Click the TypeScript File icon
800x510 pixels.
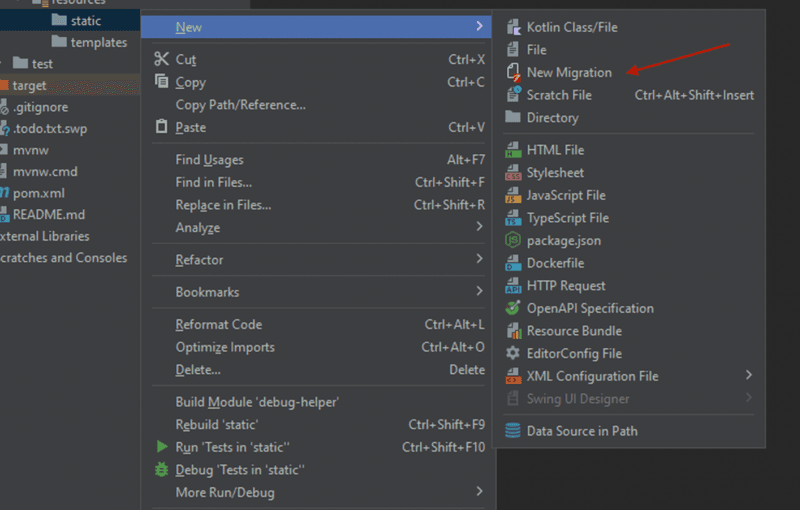tap(513, 218)
